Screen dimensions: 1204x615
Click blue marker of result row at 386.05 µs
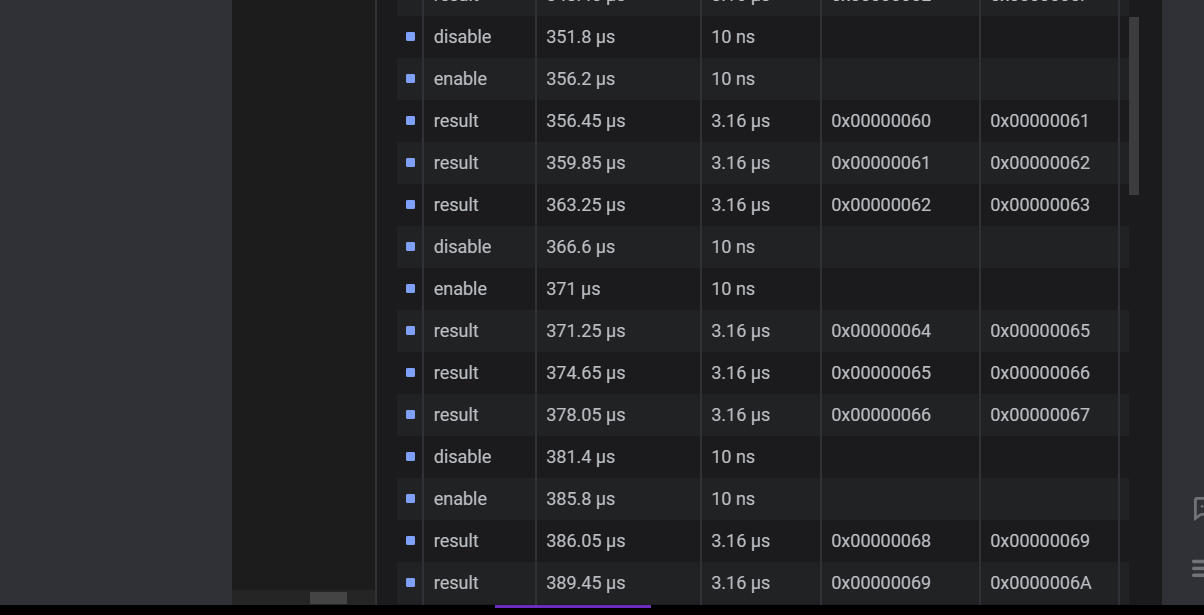[410, 541]
